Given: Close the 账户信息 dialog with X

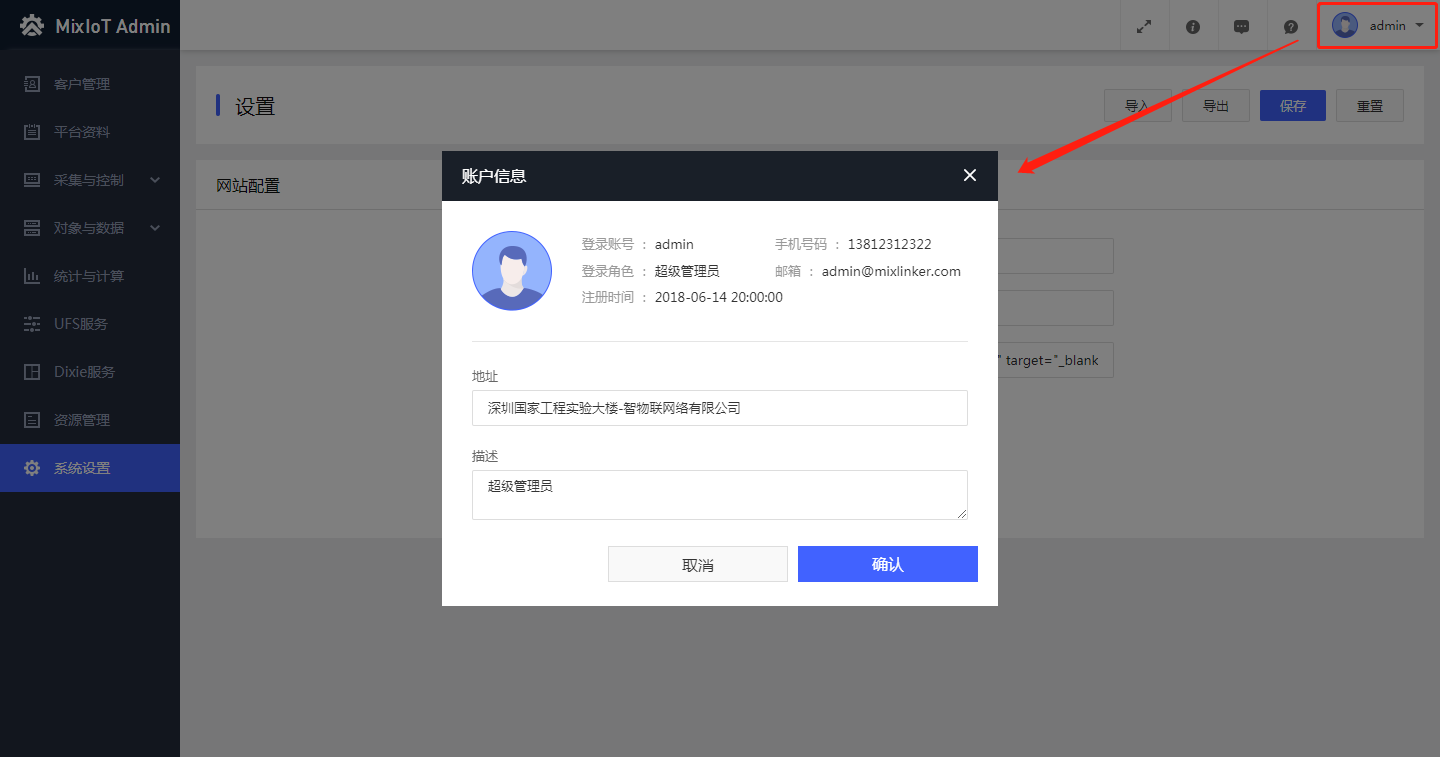Looking at the screenshot, I should tap(969, 175).
